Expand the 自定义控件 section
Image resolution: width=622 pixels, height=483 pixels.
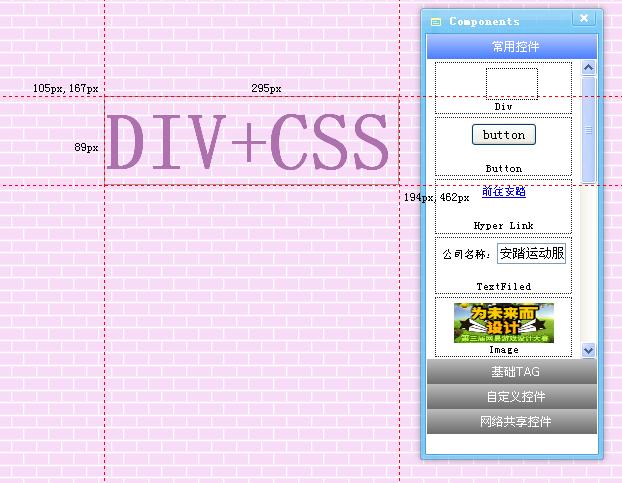512,396
